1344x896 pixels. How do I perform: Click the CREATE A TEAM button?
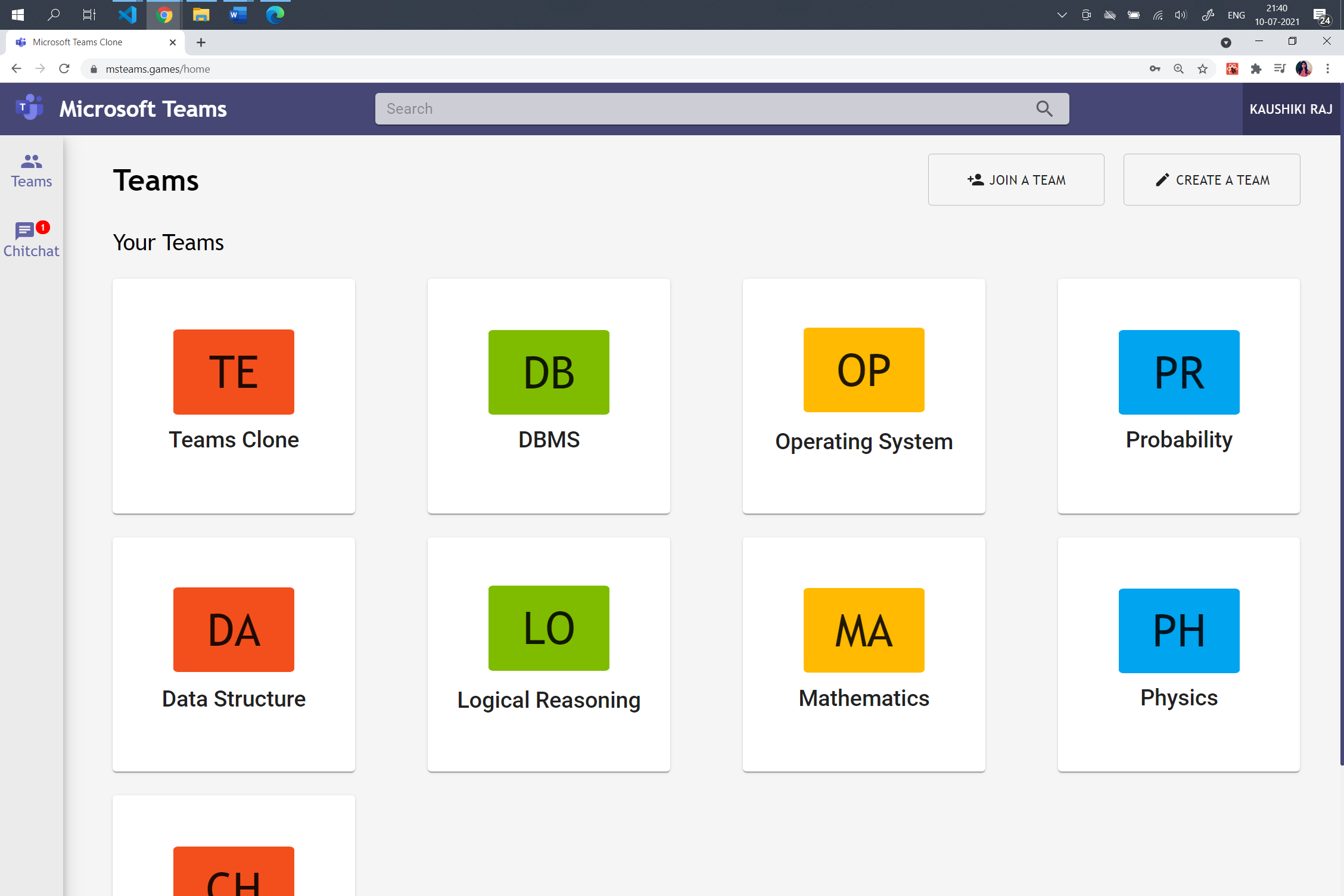pyautogui.click(x=1211, y=179)
